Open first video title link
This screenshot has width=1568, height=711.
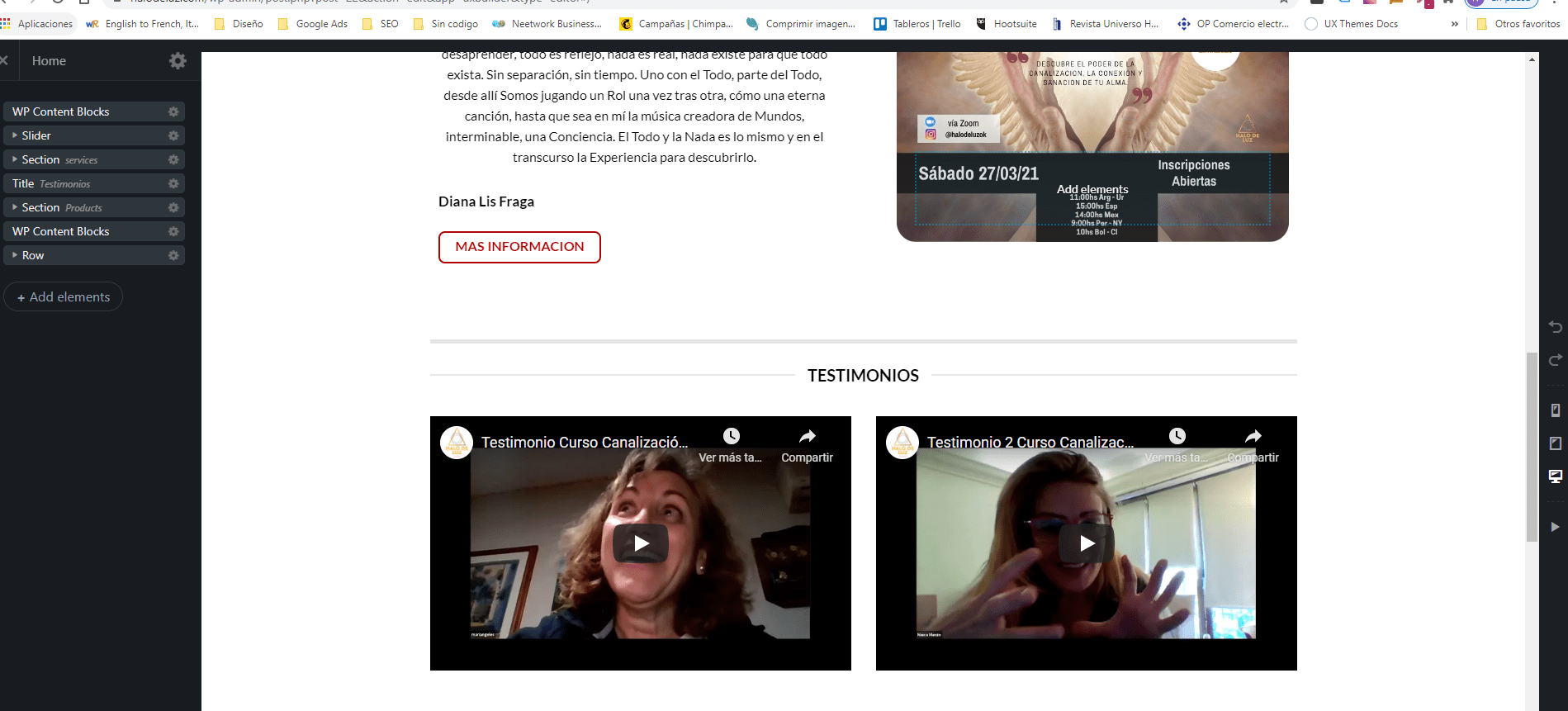[585, 443]
